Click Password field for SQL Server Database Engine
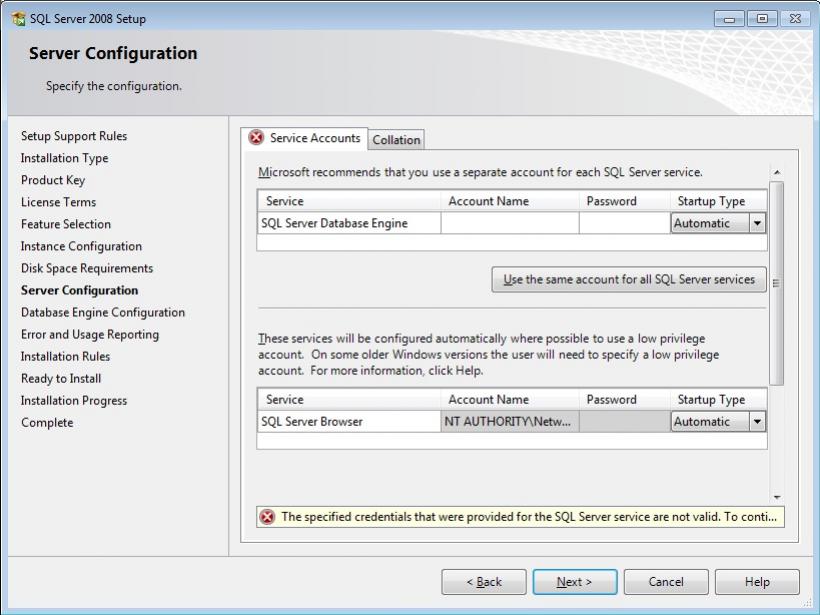 point(624,223)
